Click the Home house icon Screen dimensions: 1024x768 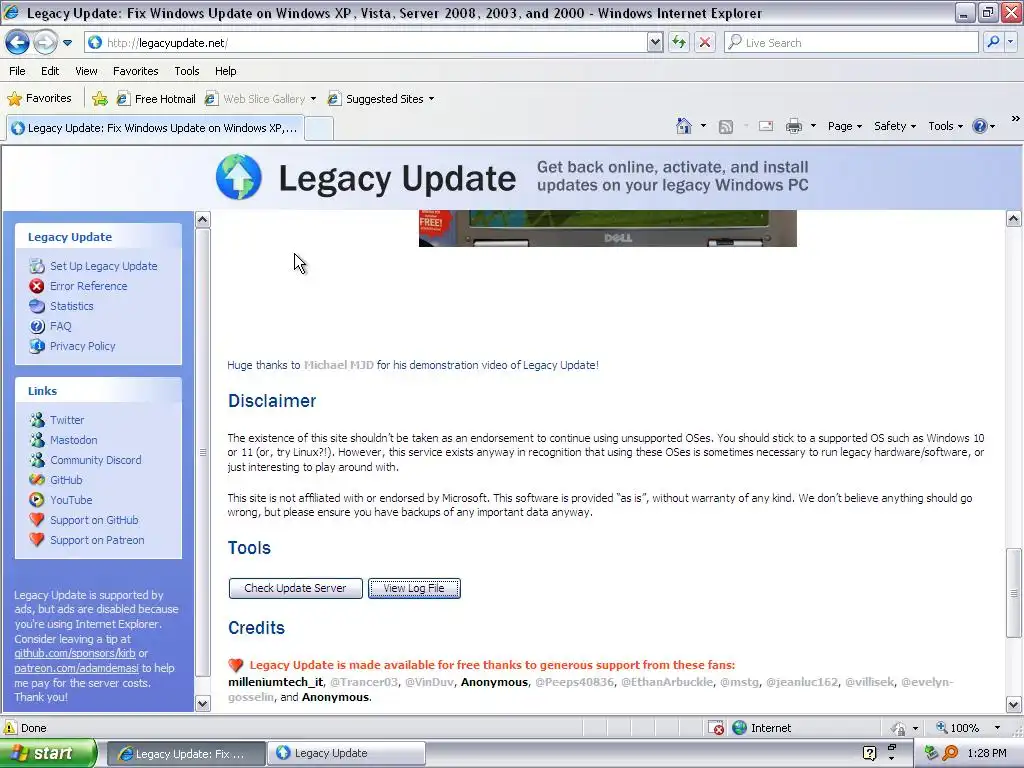pos(684,126)
